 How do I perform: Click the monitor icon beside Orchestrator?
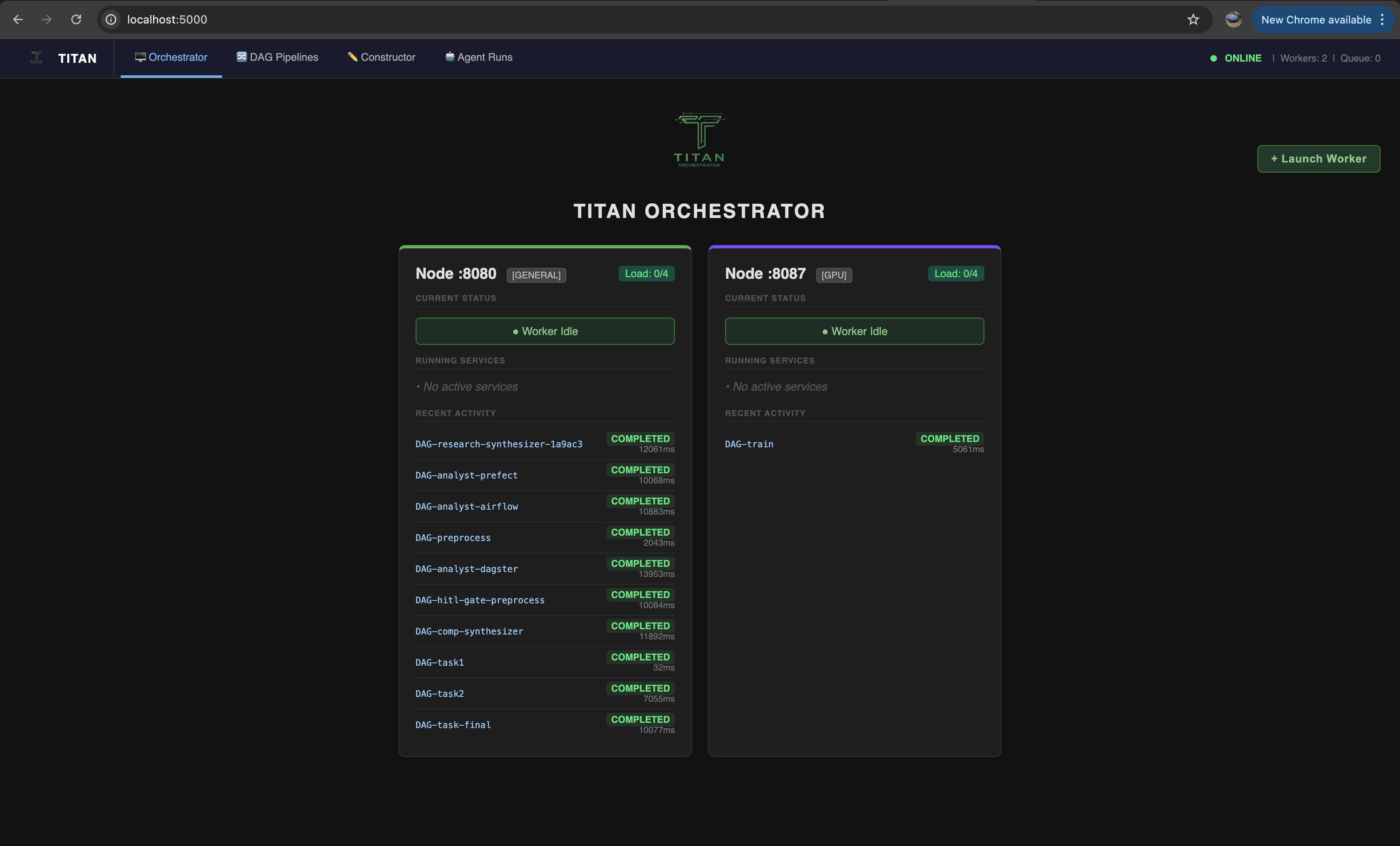pos(140,57)
